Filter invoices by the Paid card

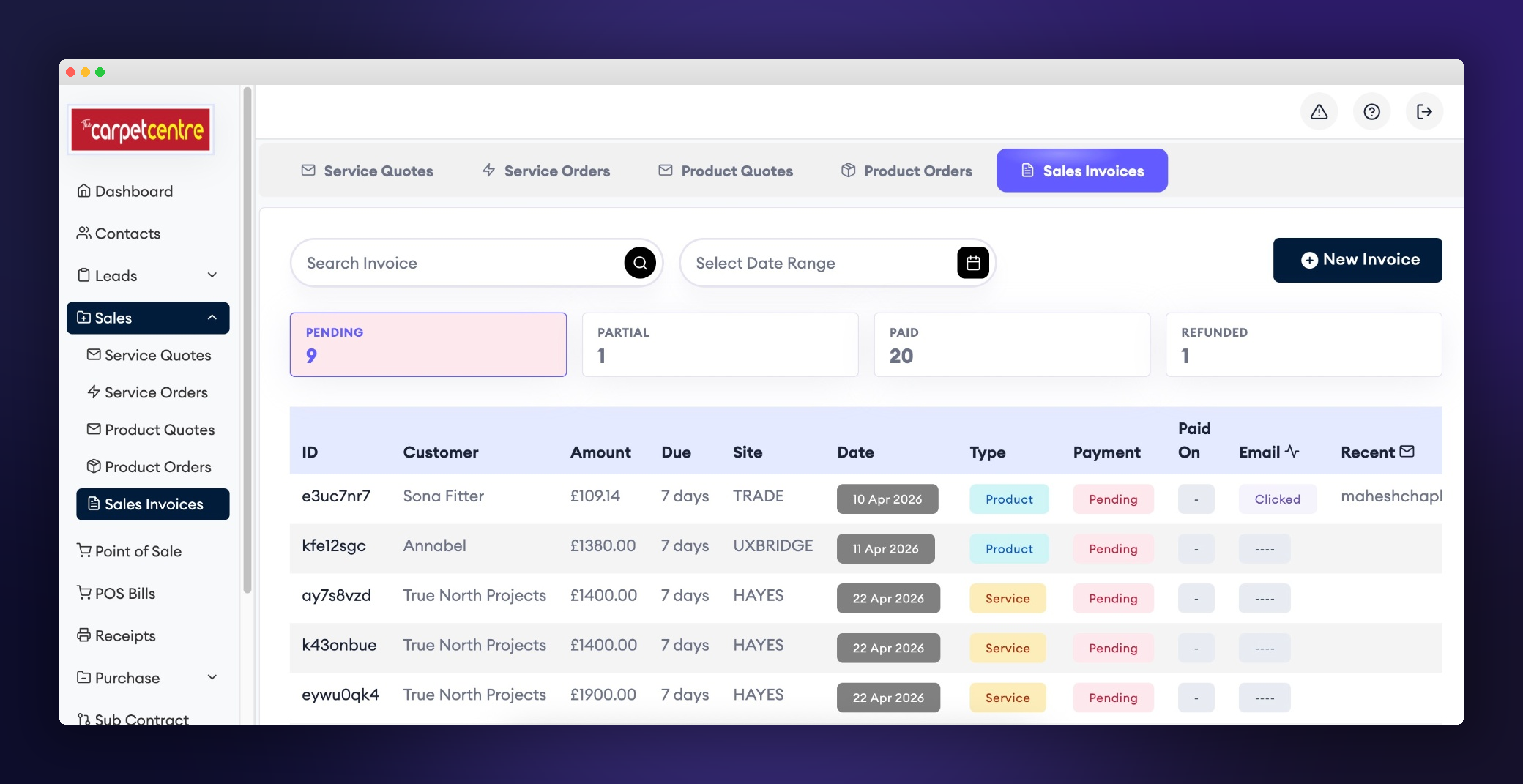point(1012,345)
